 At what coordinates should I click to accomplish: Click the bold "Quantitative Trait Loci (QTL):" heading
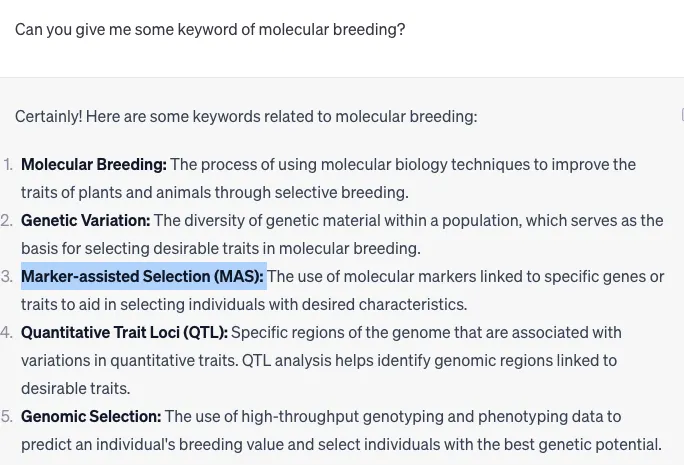click(124, 332)
